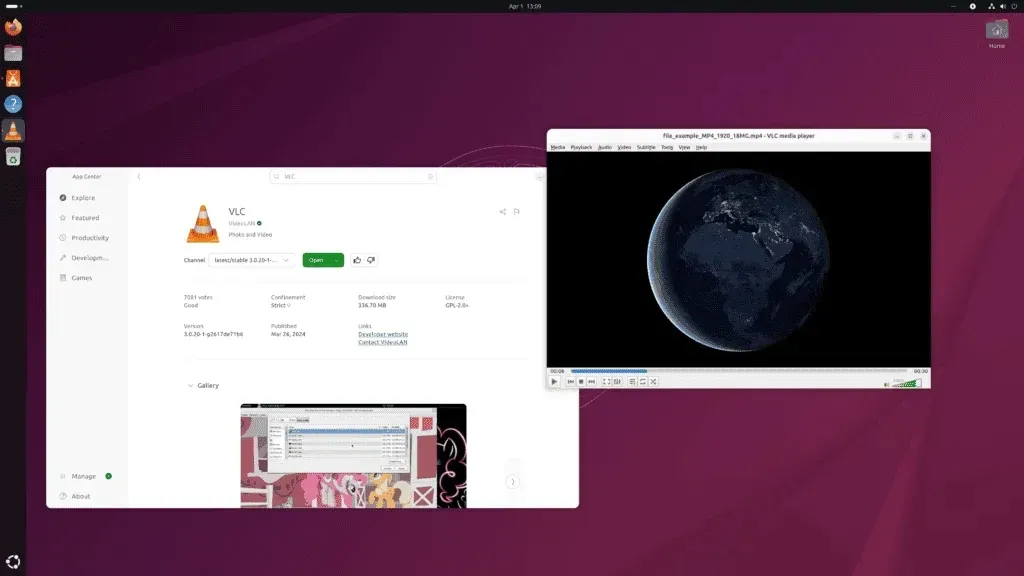The image size is (1024, 576).
Task: Report VLC with the flag icon
Action: [x=517, y=212]
